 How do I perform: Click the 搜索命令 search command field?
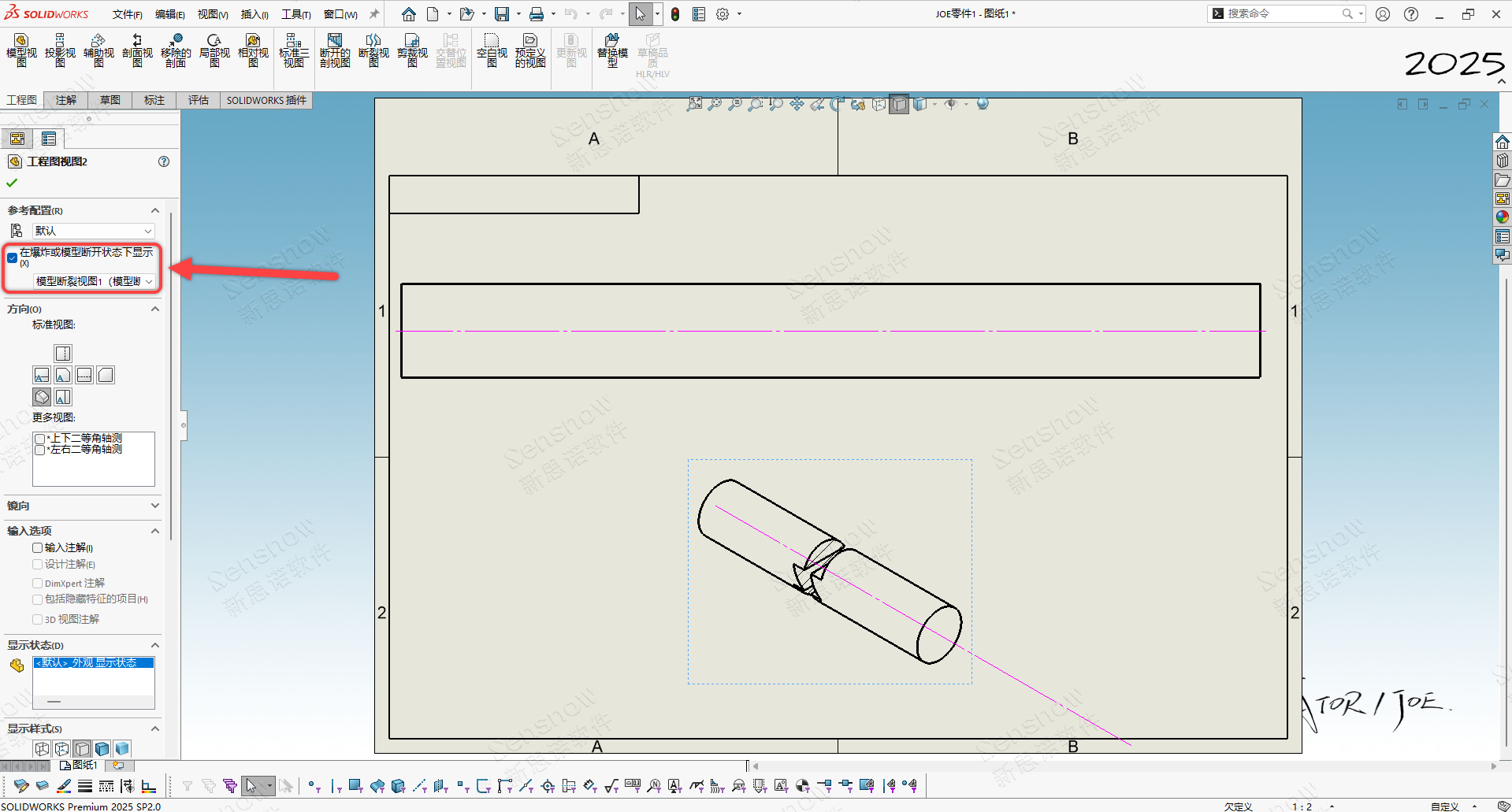click(1283, 13)
